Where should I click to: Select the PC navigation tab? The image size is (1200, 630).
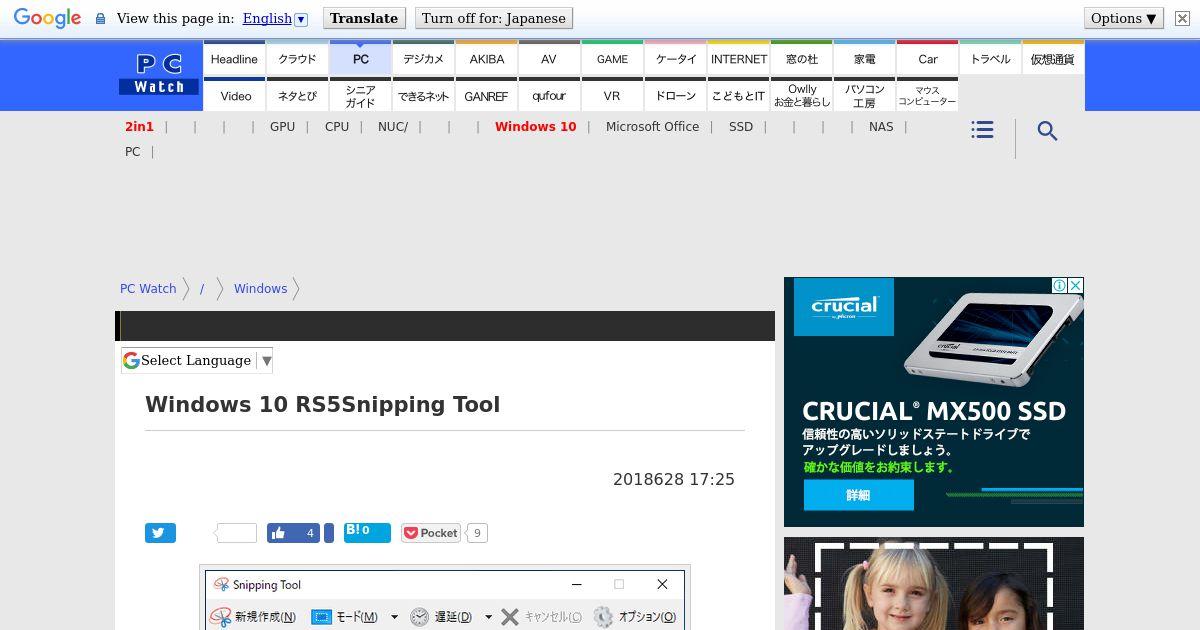point(360,59)
